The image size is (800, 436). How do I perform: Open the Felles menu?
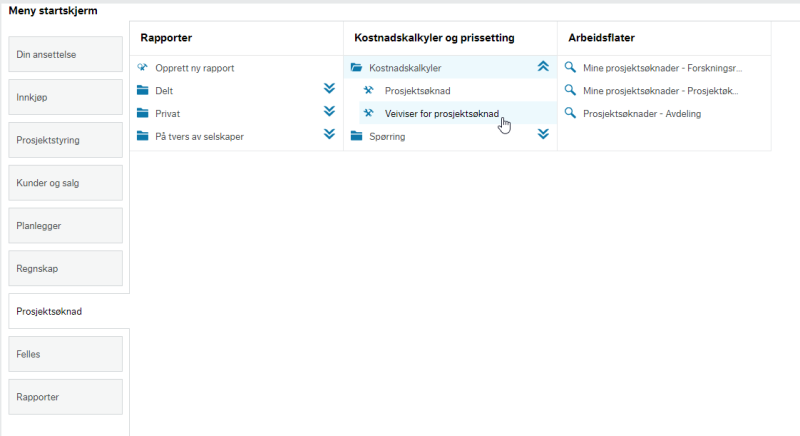[x=65, y=354]
